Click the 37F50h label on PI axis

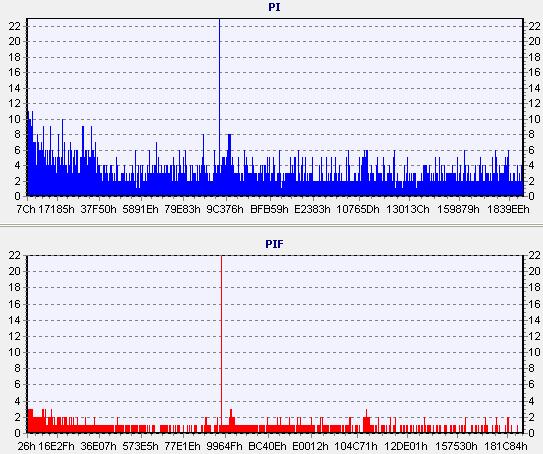tap(98, 209)
